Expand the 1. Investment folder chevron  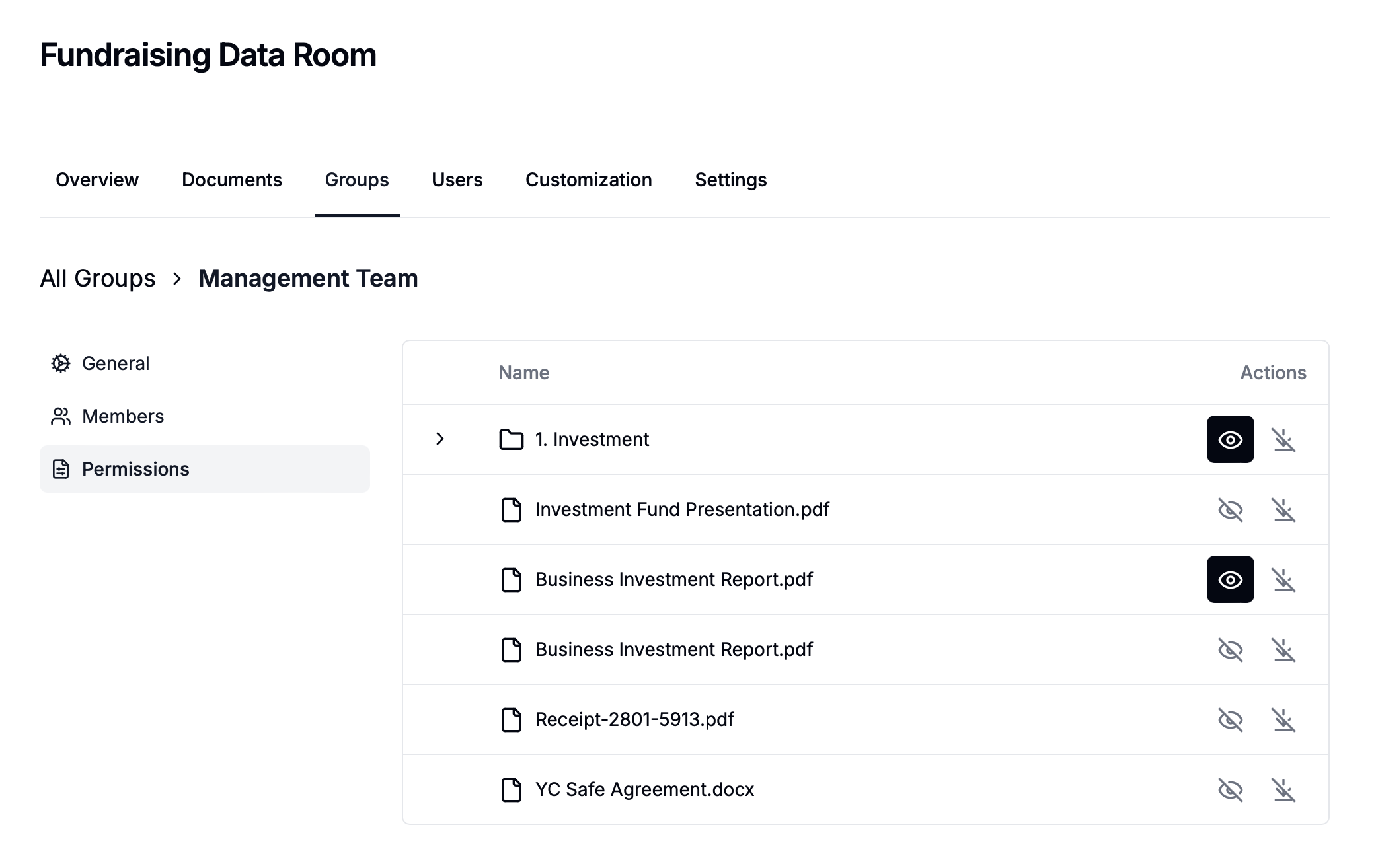(x=440, y=439)
